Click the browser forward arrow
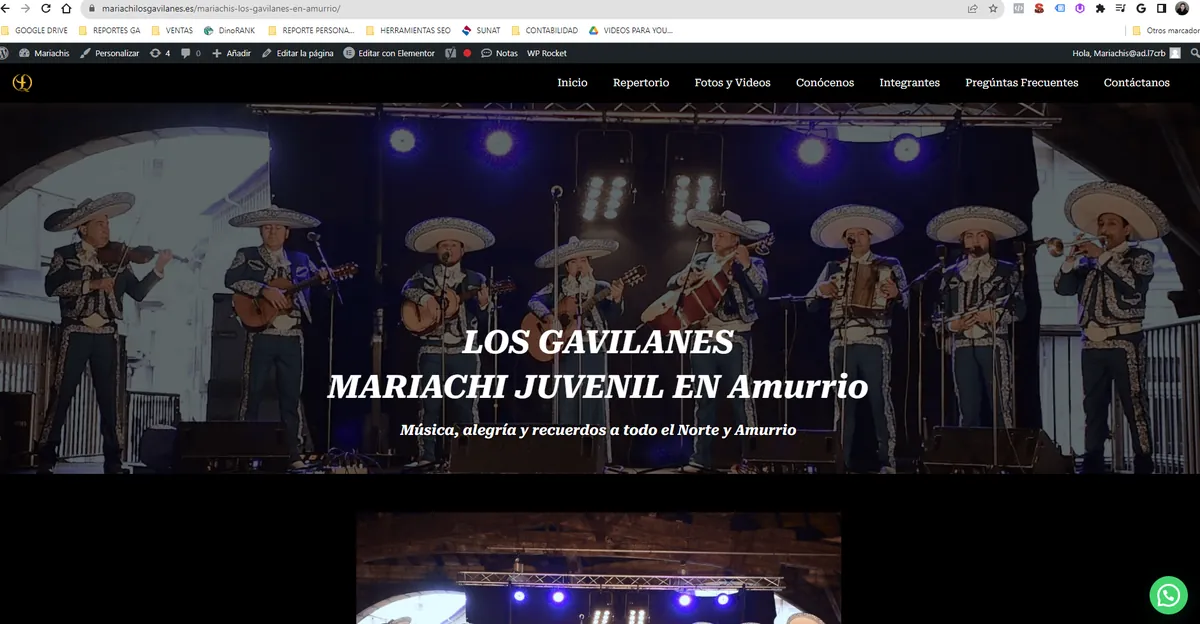 pyautogui.click(x=26, y=8)
